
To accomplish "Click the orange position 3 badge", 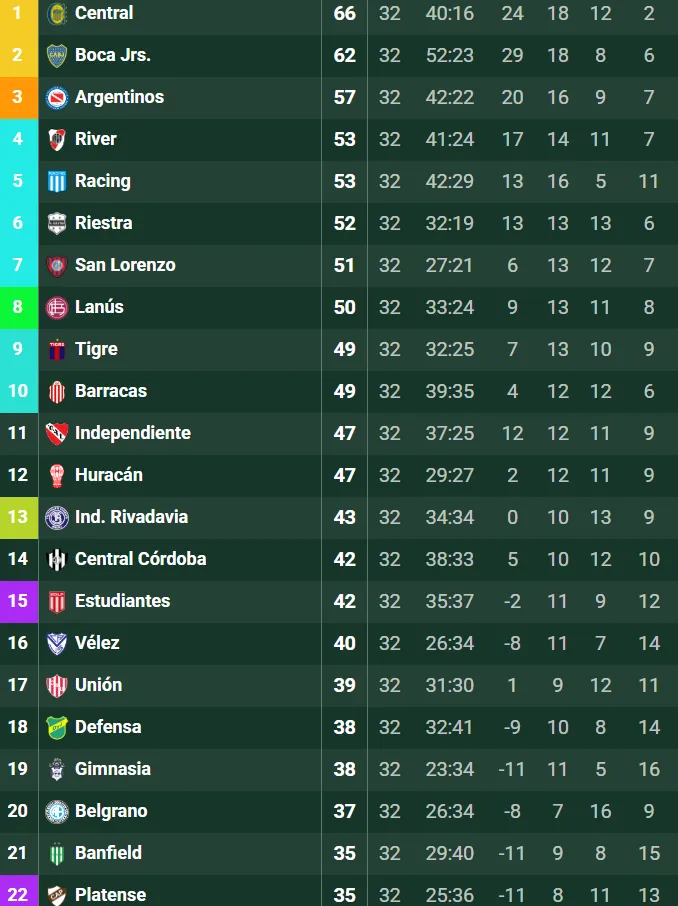I will click(x=18, y=97).
